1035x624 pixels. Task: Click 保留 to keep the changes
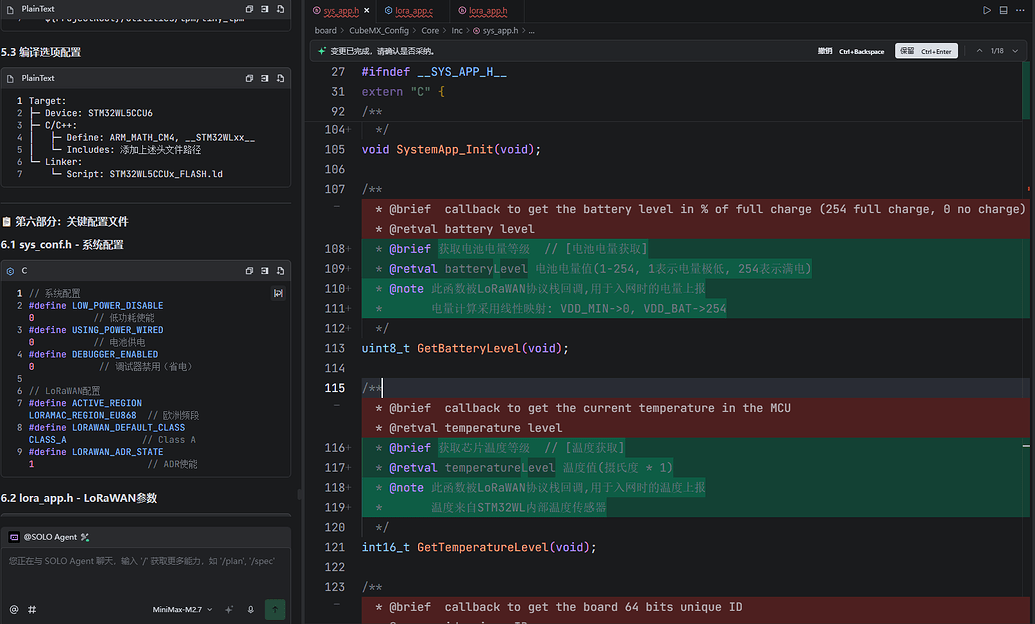[x=926, y=51]
